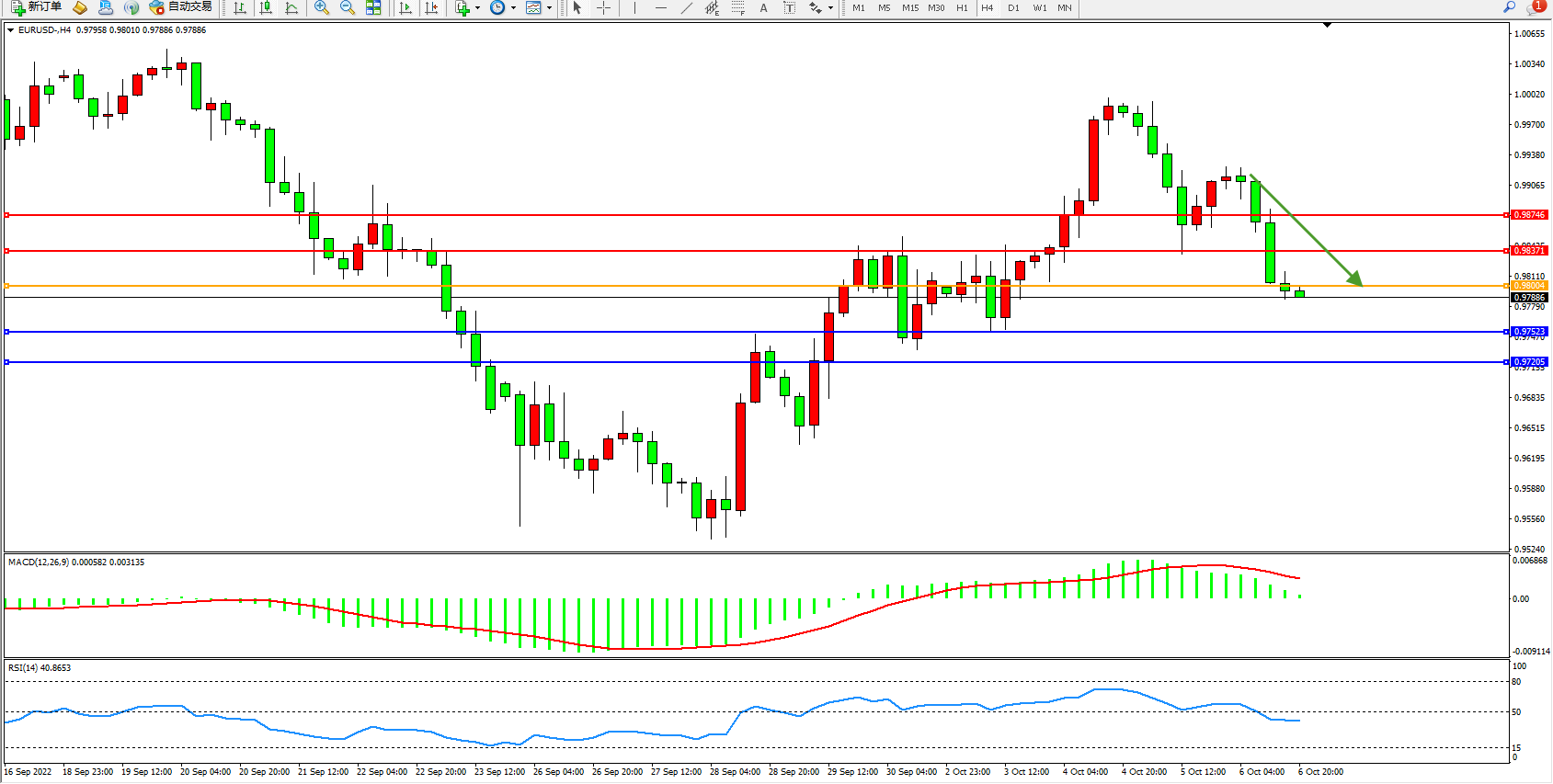Screen dimensions: 1553x784
Task: Enable chart auto scroll to the end
Action: [x=405, y=8]
